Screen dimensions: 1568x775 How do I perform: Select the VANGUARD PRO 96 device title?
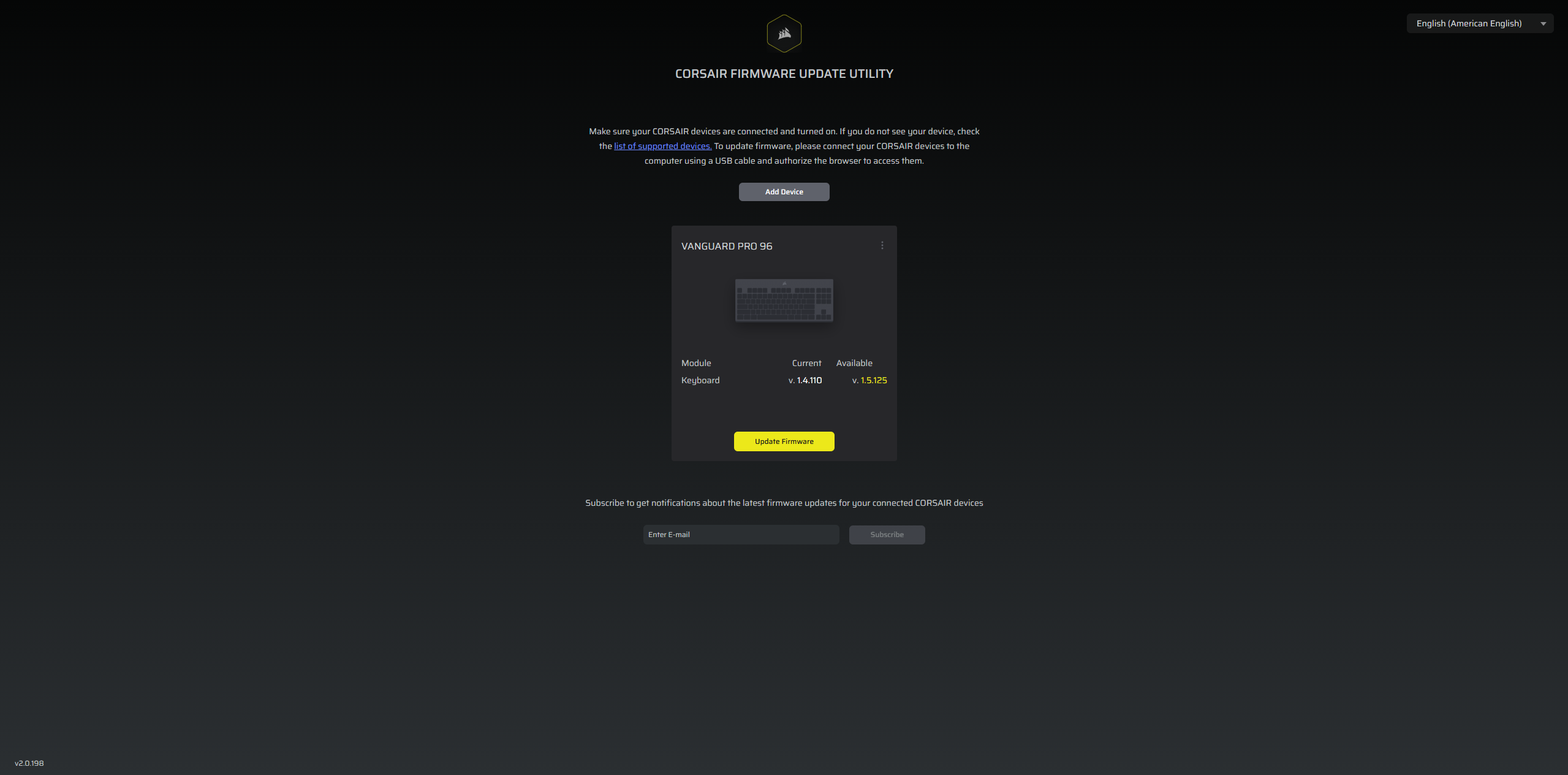[727, 246]
